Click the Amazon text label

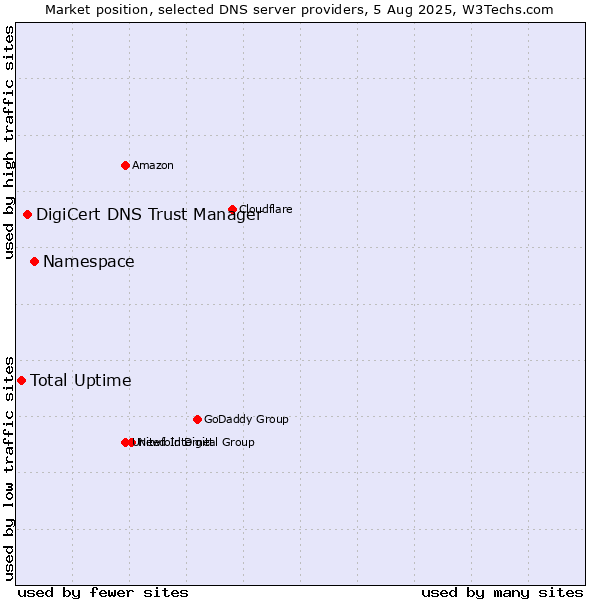153,165
